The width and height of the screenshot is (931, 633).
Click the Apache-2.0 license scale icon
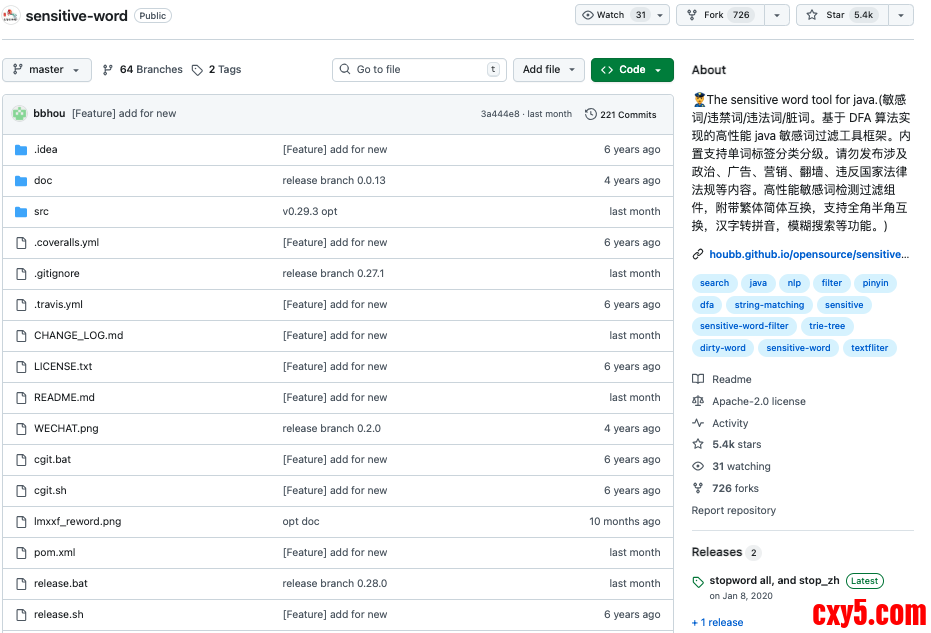click(698, 401)
